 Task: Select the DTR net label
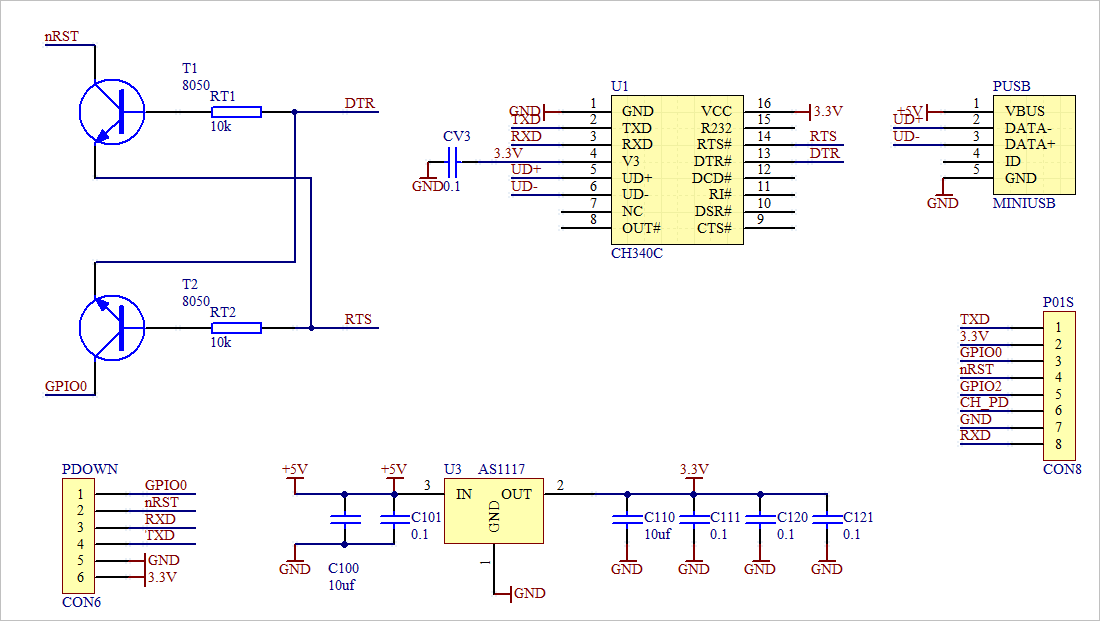tap(359, 102)
